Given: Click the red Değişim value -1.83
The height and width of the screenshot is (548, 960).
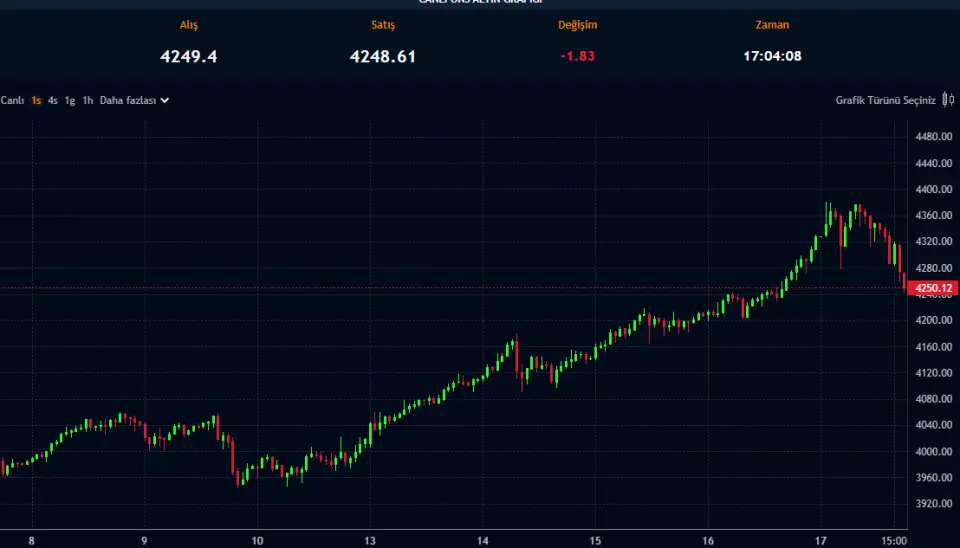Looking at the screenshot, I should [577, 56].
